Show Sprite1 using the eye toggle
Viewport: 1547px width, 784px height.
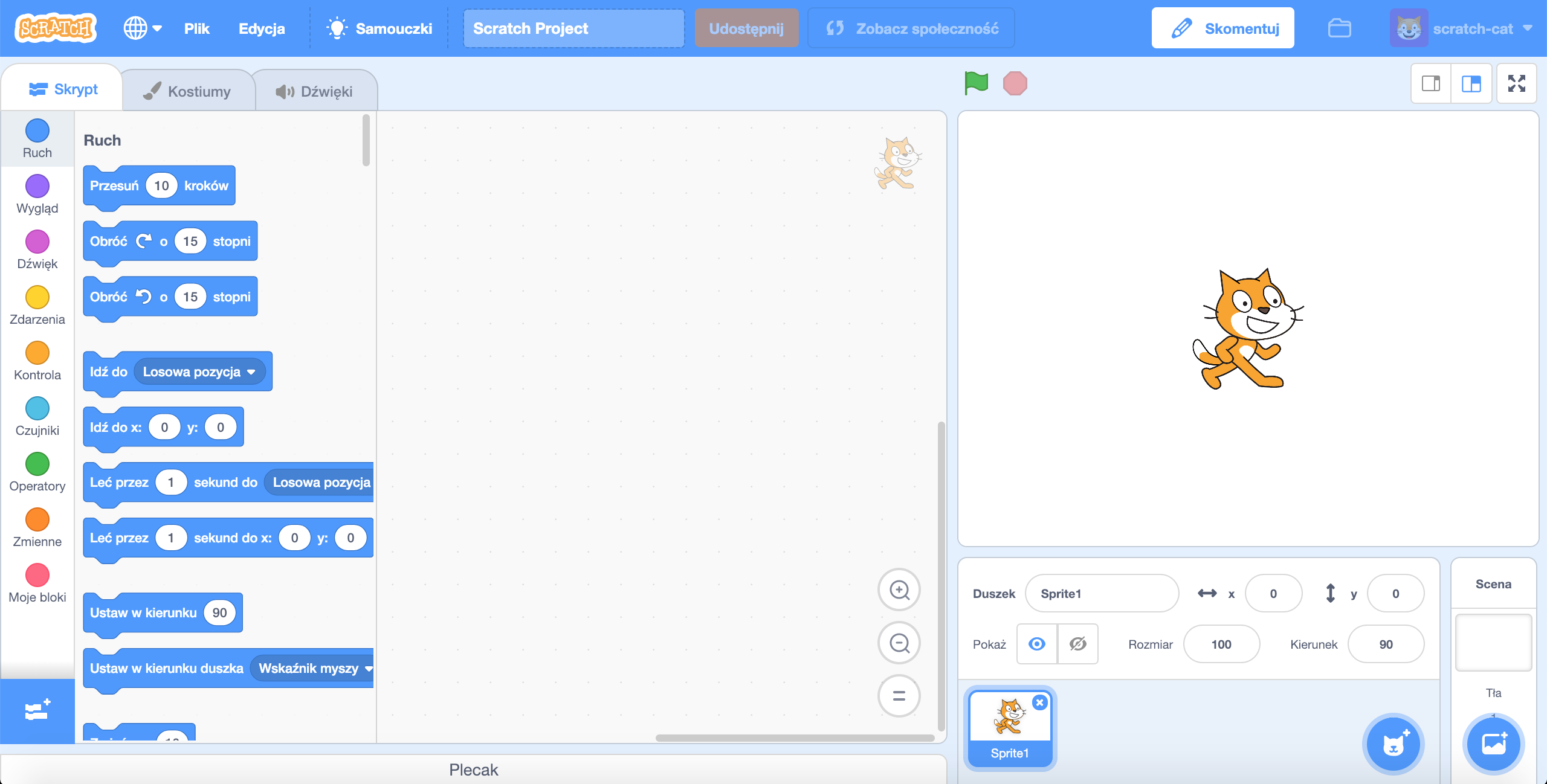point(1038,644)
